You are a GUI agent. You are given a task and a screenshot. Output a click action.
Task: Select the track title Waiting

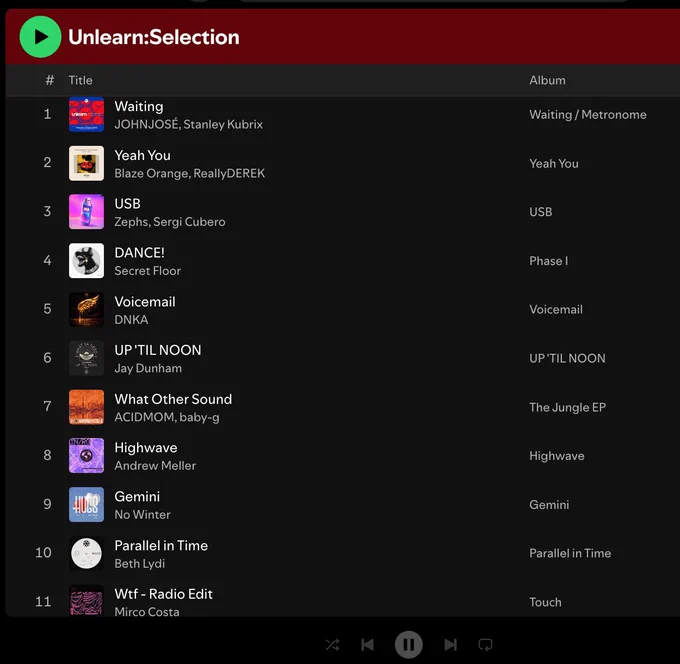pos(139,107)
